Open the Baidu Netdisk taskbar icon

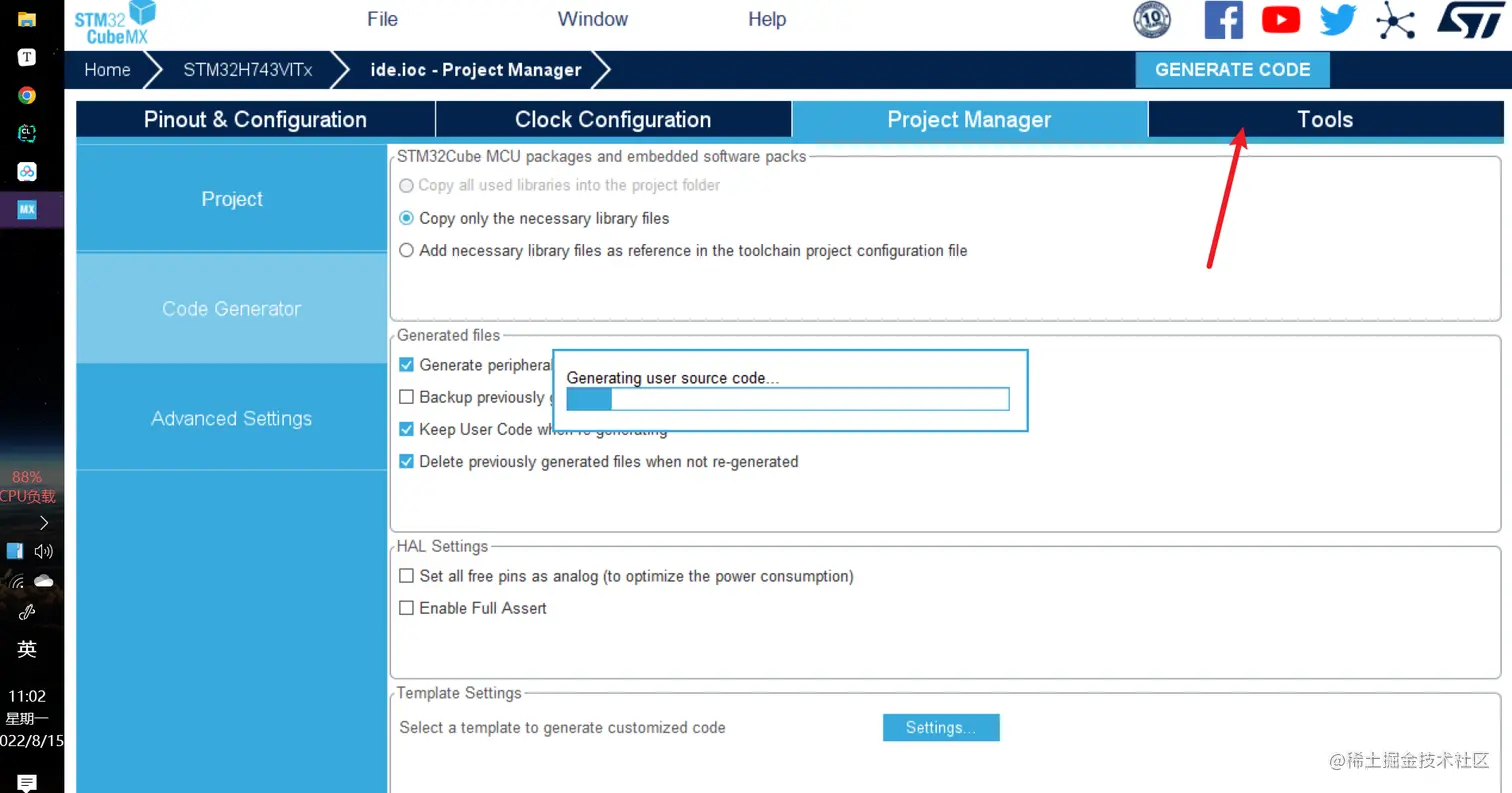27,172
